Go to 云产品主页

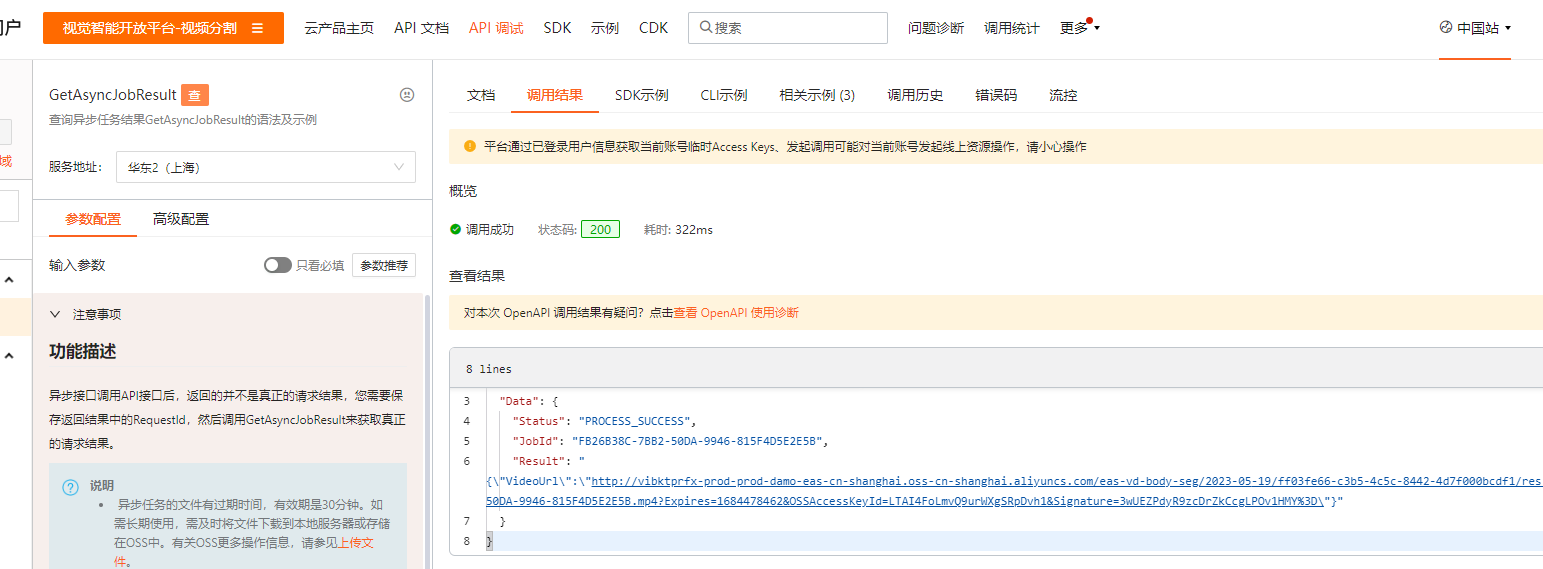click(x=339, y=28)
